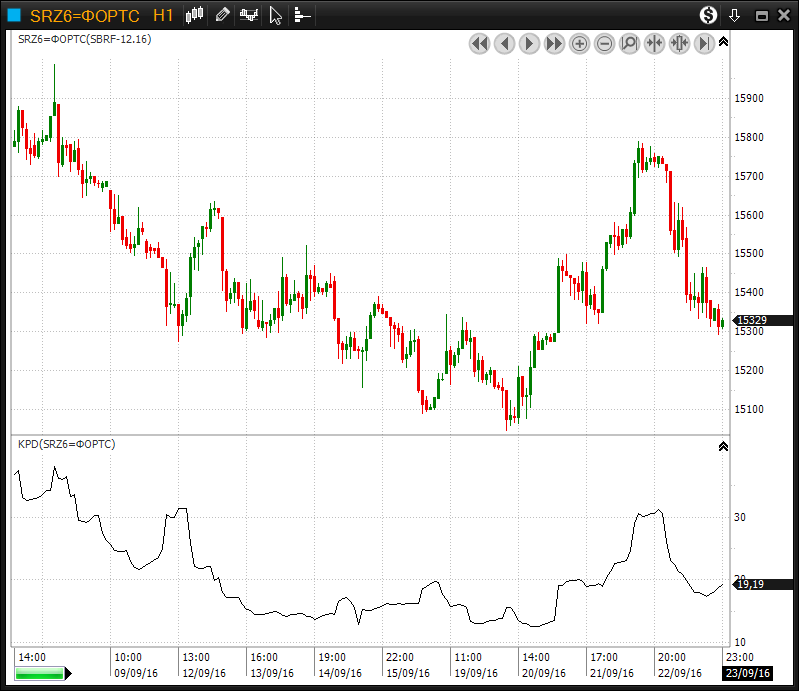
Task: Click the green time scrollbar slider
Action: (40, 674)
